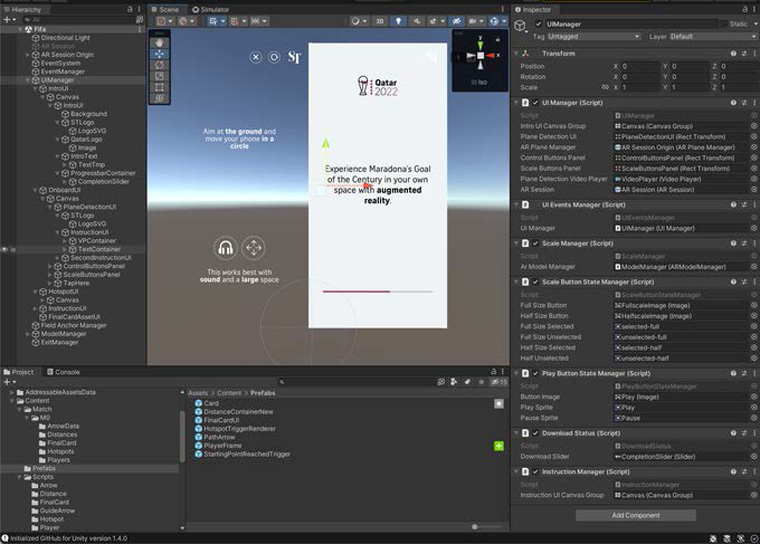This screenshot has height=544, width=760.
Task: Collapse the Play Button State Manager component
Action: click(x=516, y=373)
